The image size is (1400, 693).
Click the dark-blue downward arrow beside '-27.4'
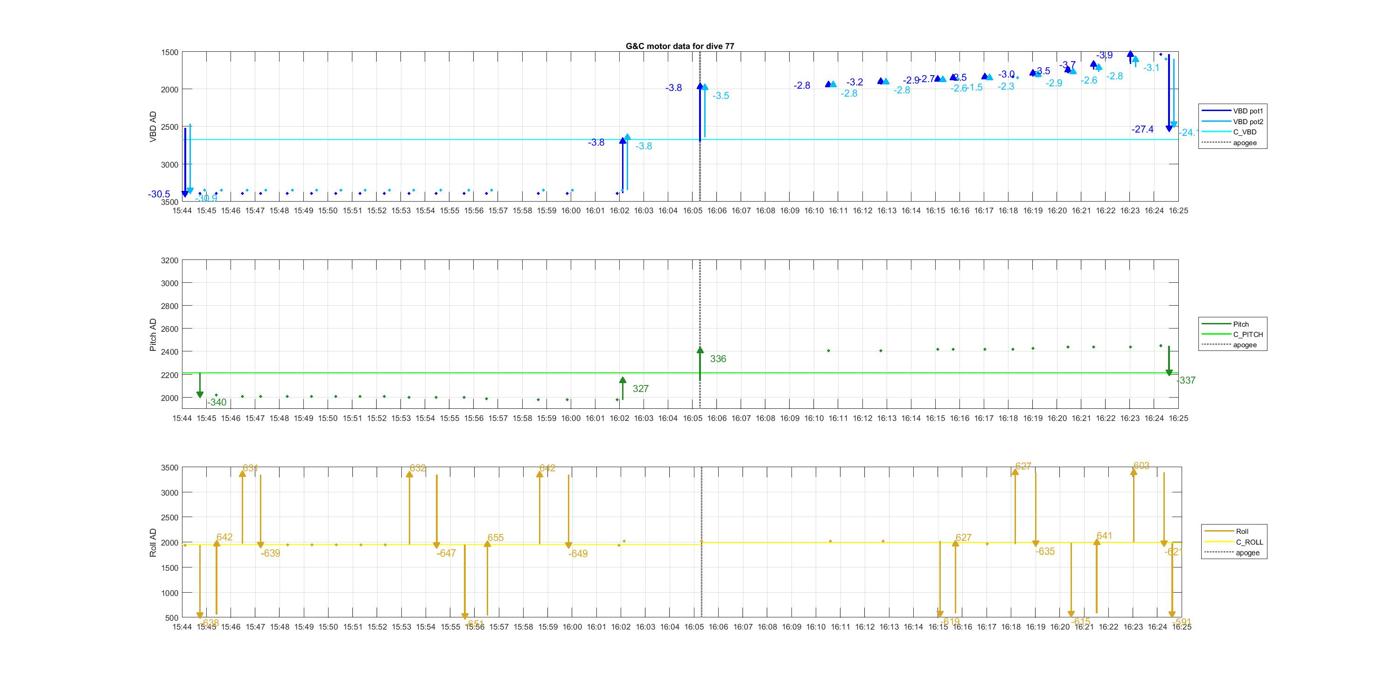point(1169,93)
